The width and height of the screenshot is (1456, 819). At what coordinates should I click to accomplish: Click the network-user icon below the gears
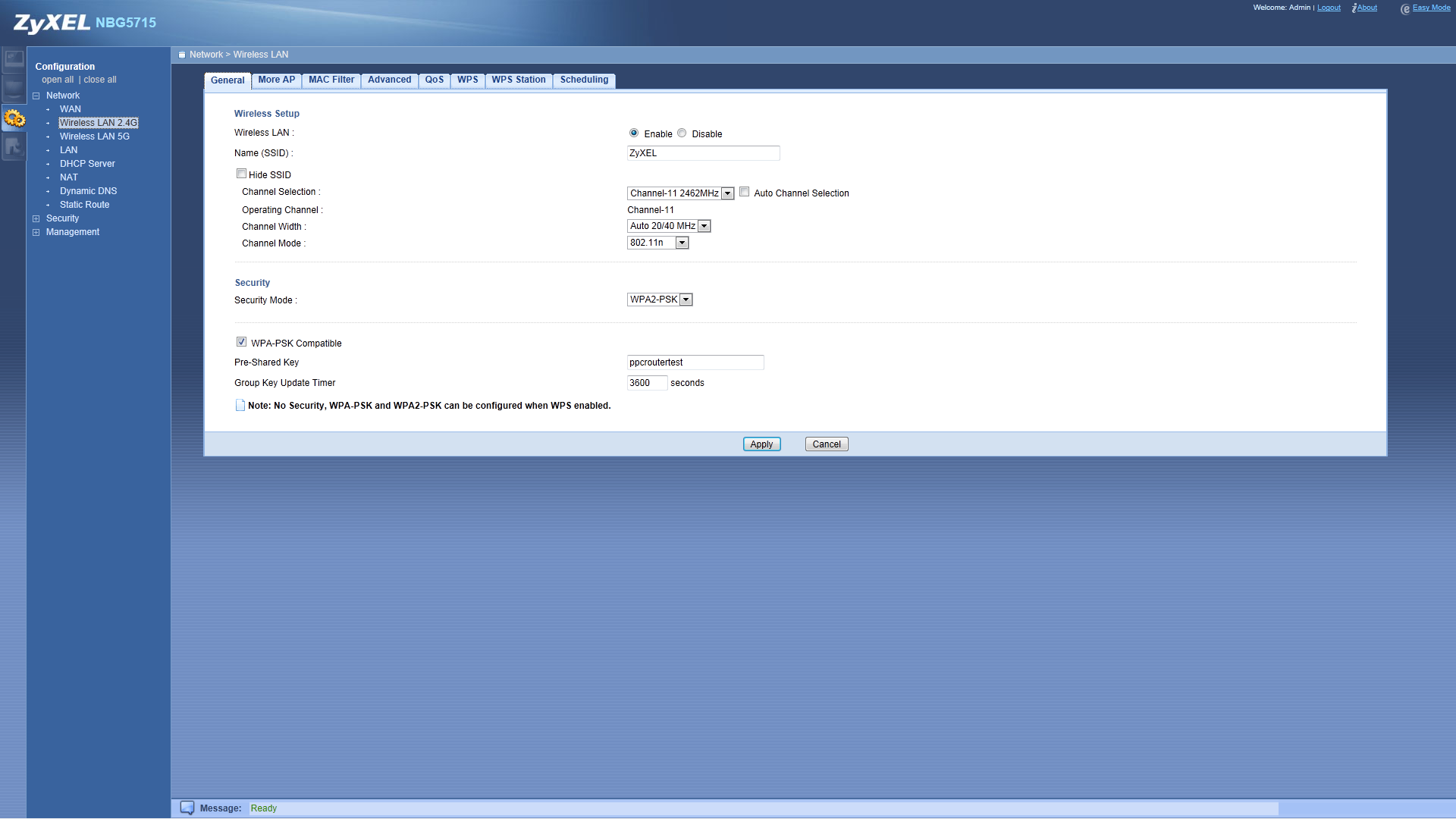tap(14, 147)
